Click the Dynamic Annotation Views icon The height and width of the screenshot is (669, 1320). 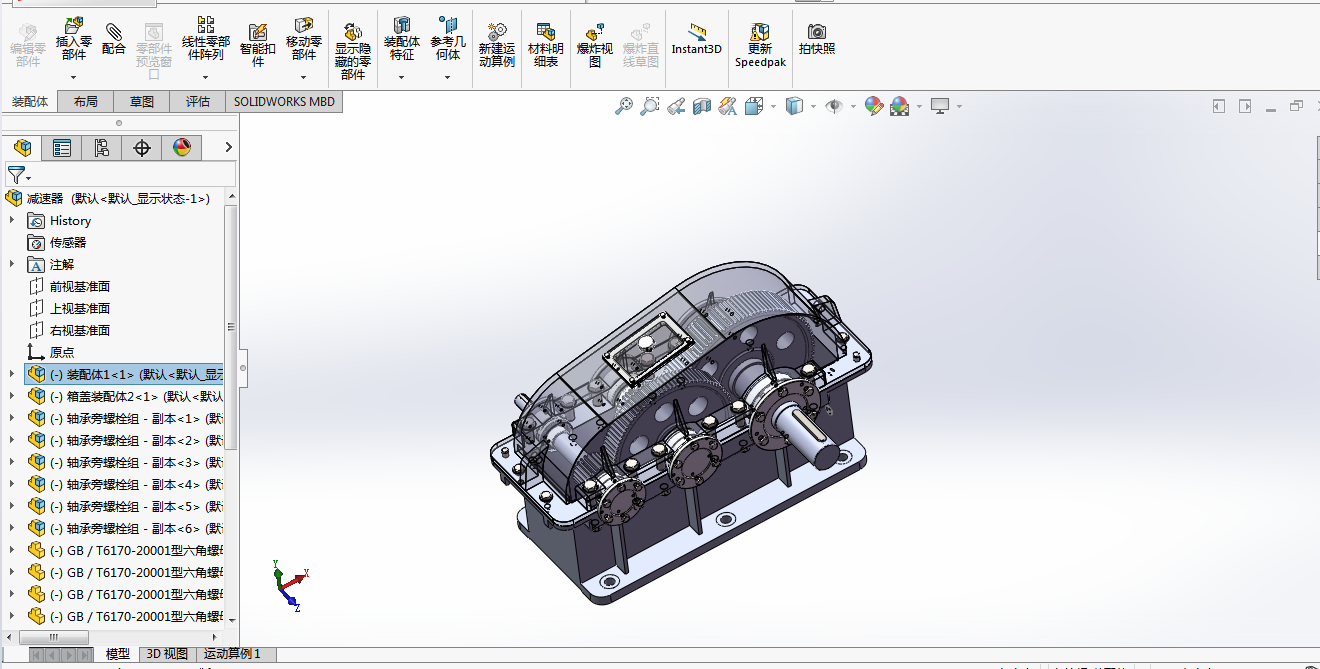(x=728, y=105)
